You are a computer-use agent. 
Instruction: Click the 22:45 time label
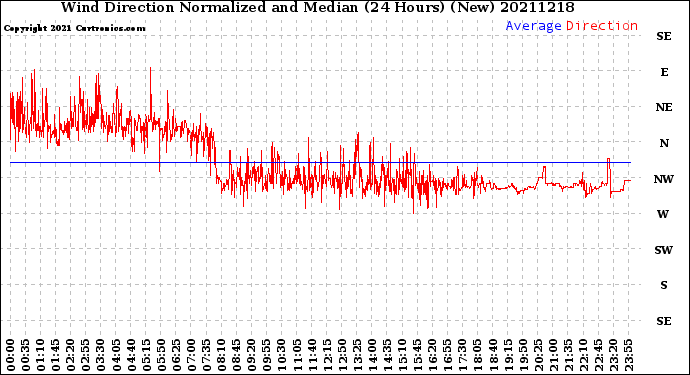click(598, 355)
